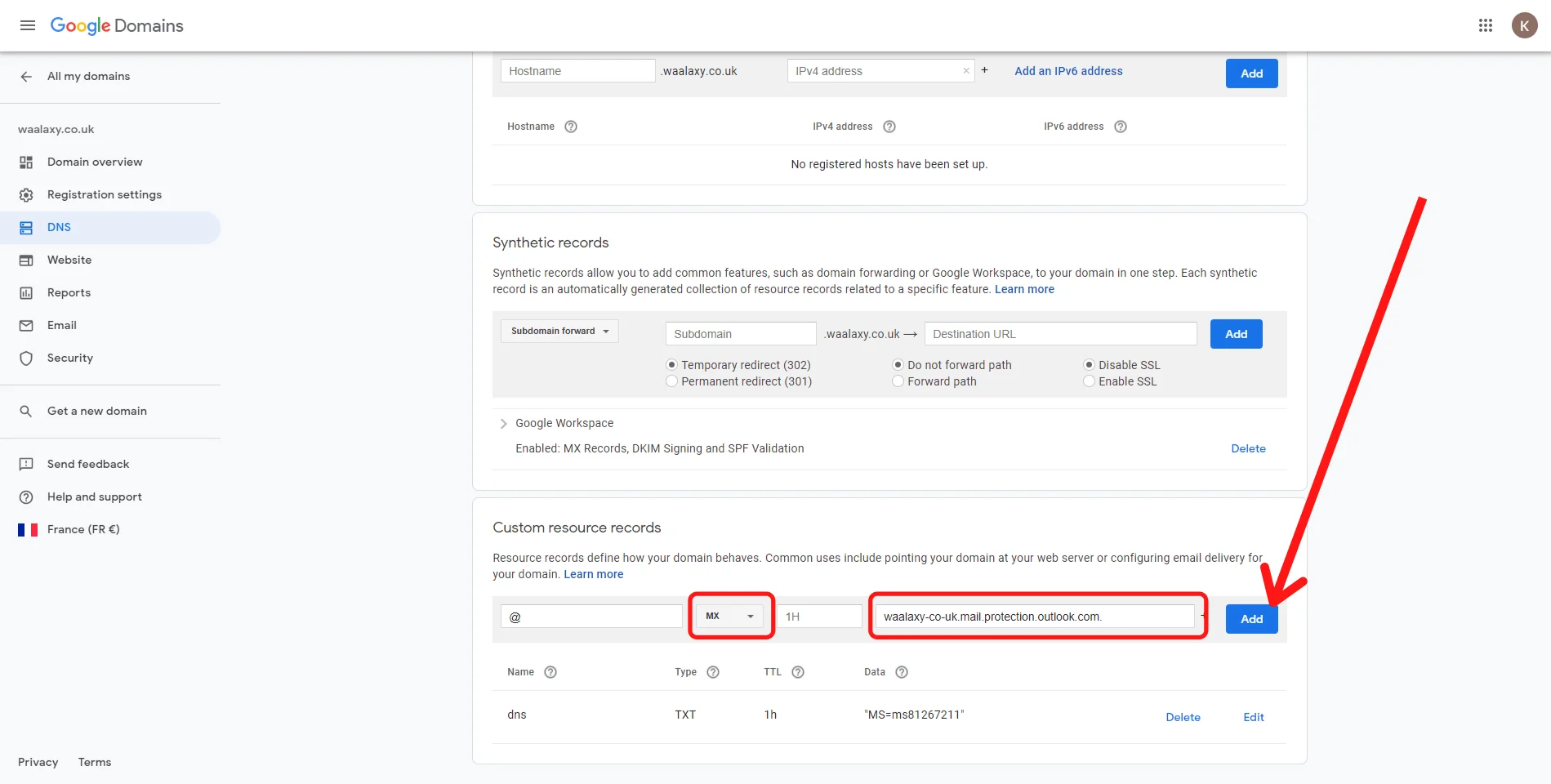Screen dimensions: 1551x784
Task: Open help icon next to Name column
Action: (x=550, y=672)
